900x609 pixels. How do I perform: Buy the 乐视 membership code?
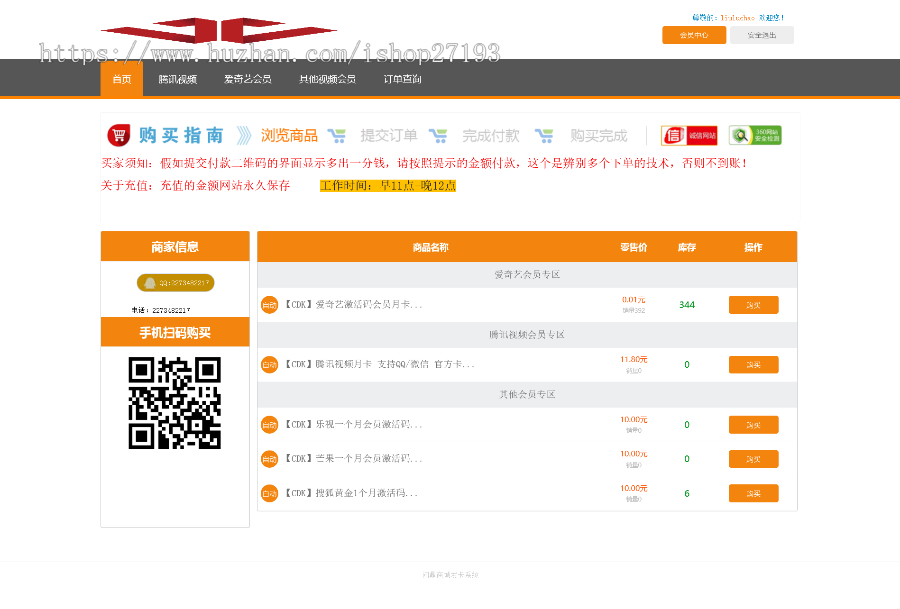pyautogui.click(x=754, y=425)
